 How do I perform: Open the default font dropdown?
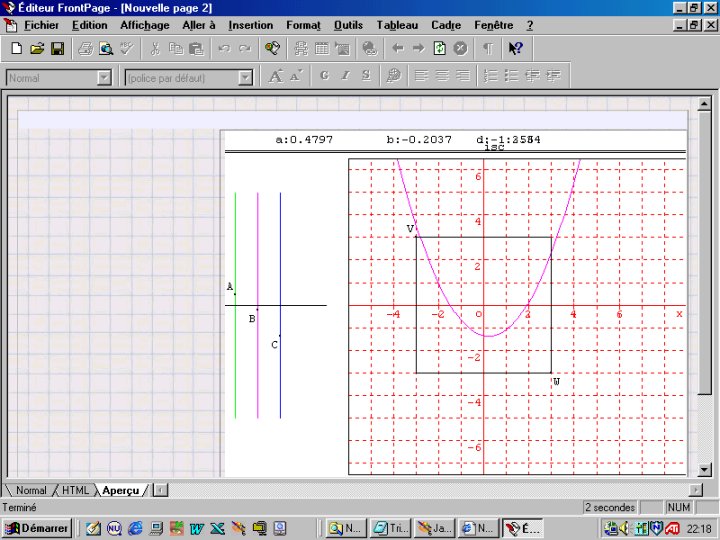point(246,78)
